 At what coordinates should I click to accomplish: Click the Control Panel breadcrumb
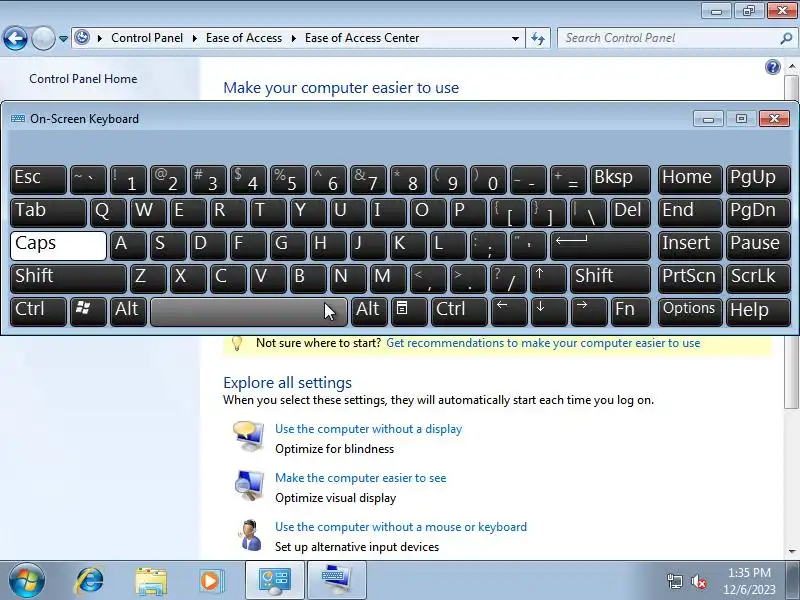coord(147,38)
